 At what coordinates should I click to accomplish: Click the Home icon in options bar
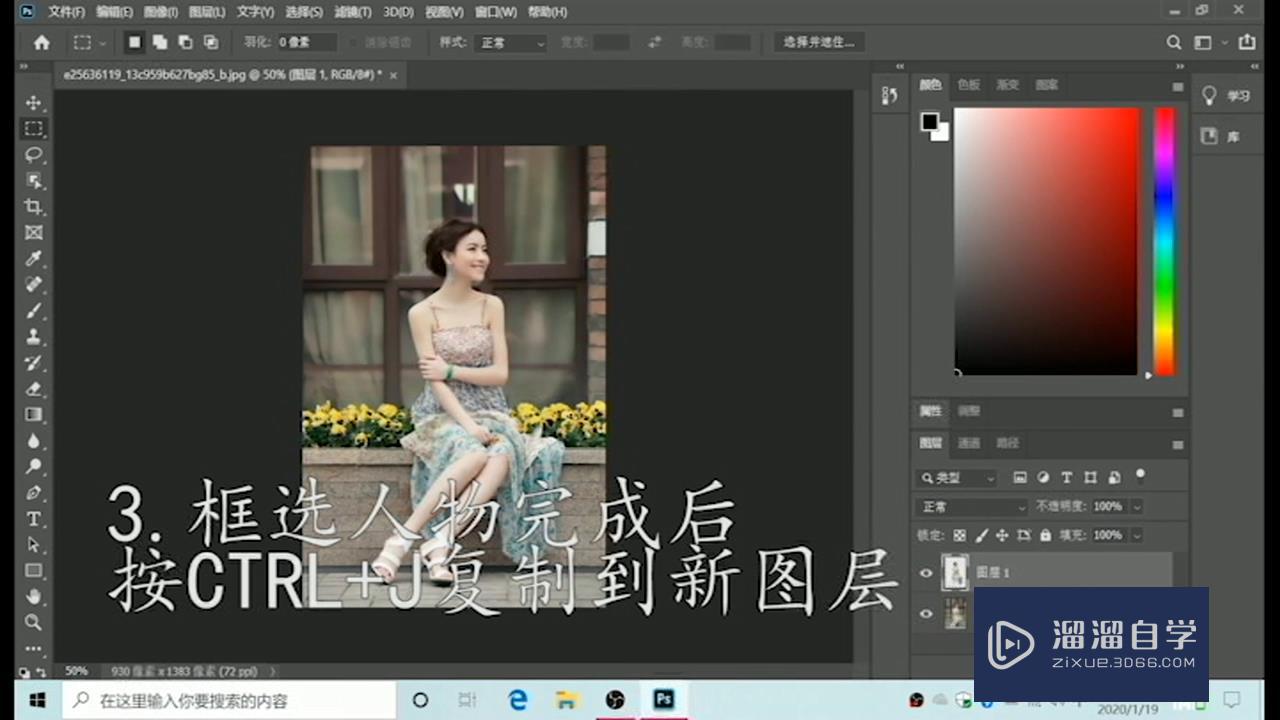coord(42,43)
